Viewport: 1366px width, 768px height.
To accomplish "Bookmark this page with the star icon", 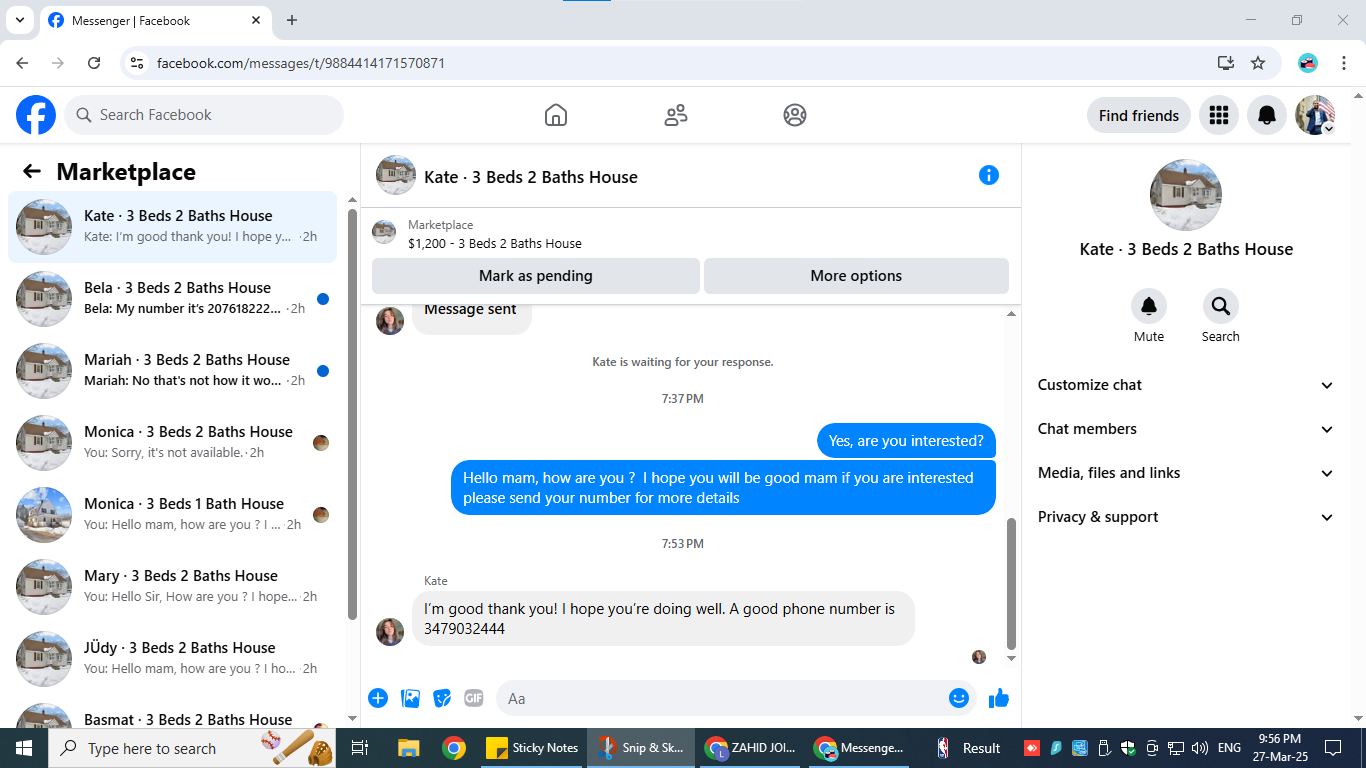I will [1258, 63].
